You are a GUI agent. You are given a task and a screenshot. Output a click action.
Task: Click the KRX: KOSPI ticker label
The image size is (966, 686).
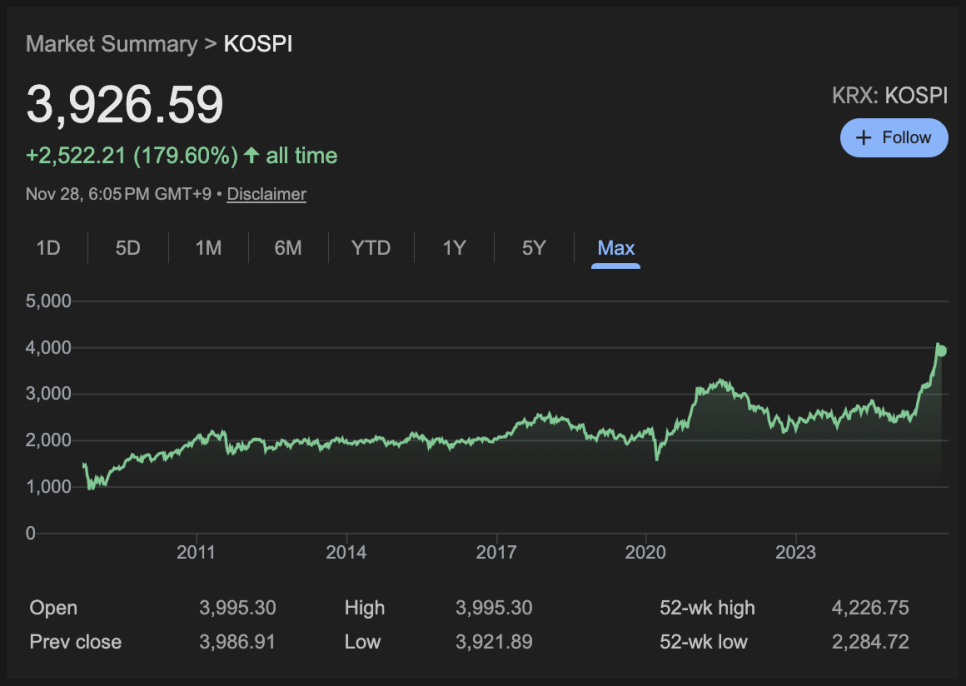889,97
